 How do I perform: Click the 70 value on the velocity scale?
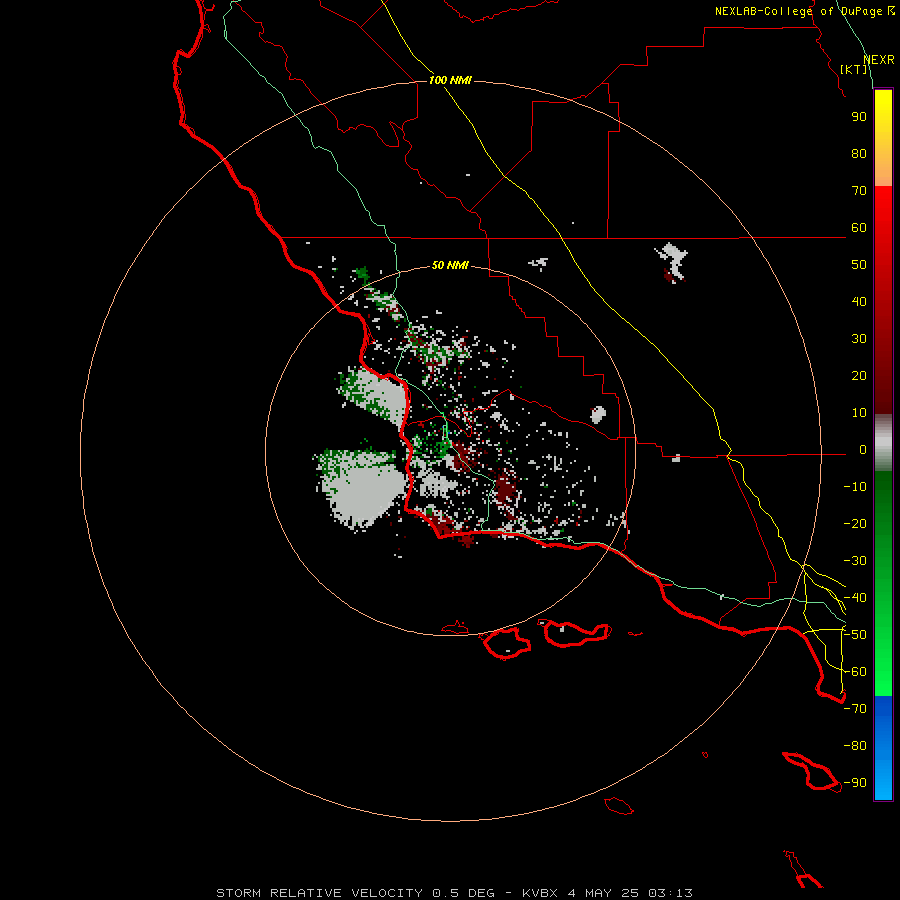(859, 191)
